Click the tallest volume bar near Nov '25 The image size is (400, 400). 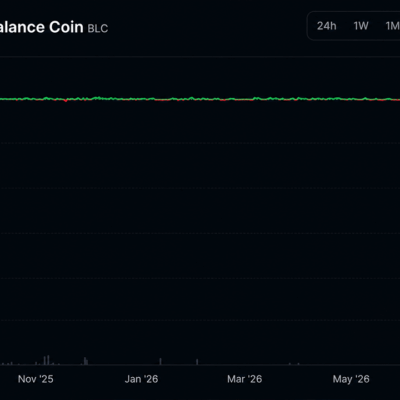[48, 360]
